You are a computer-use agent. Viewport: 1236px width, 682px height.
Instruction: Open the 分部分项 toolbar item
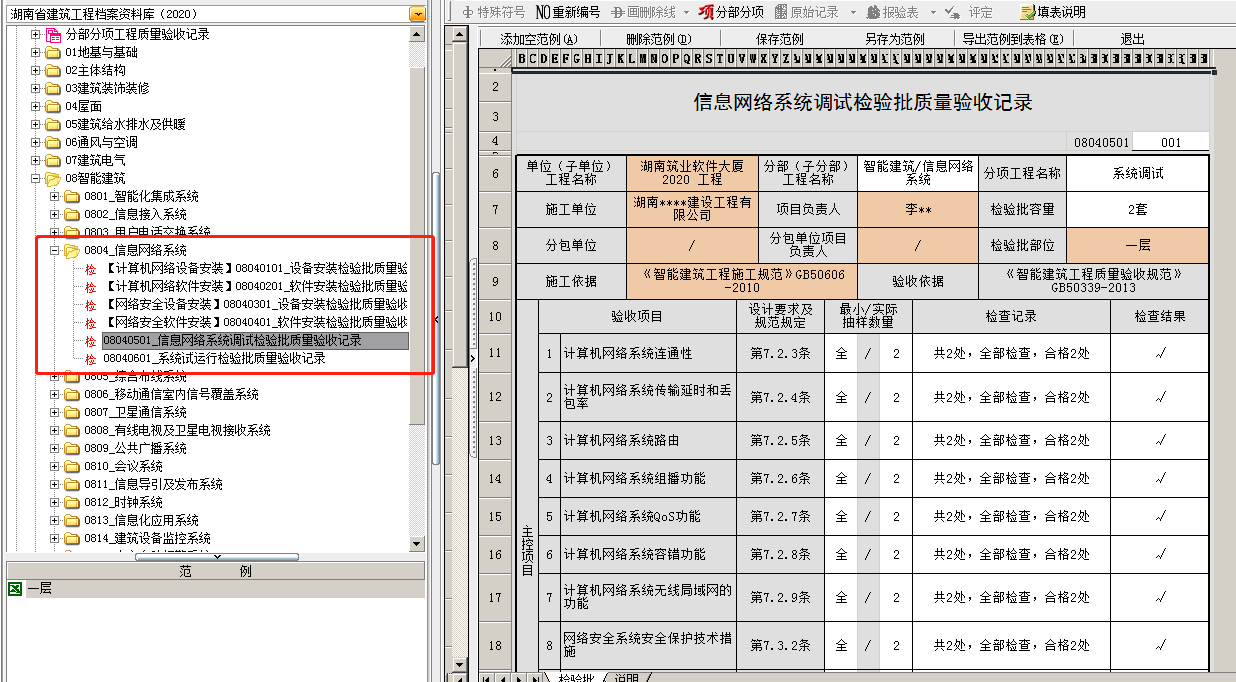pos(731,12)
